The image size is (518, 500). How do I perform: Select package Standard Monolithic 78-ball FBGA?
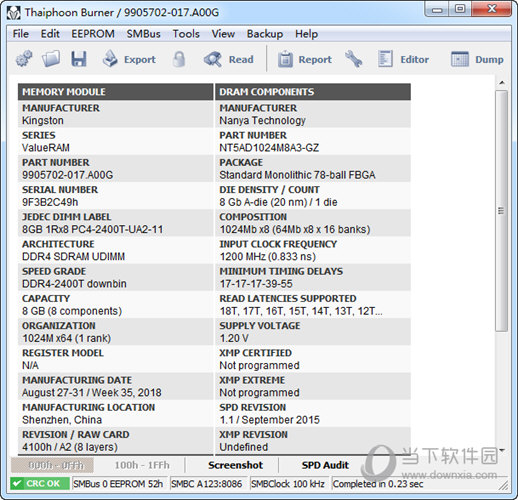297,175
